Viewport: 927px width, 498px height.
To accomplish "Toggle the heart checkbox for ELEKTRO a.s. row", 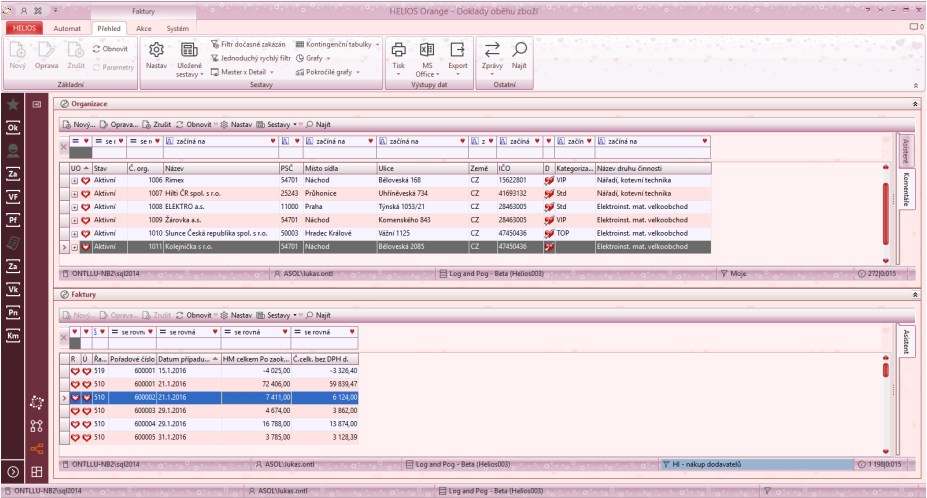I will pyautogui.click(x=85, y=207).
